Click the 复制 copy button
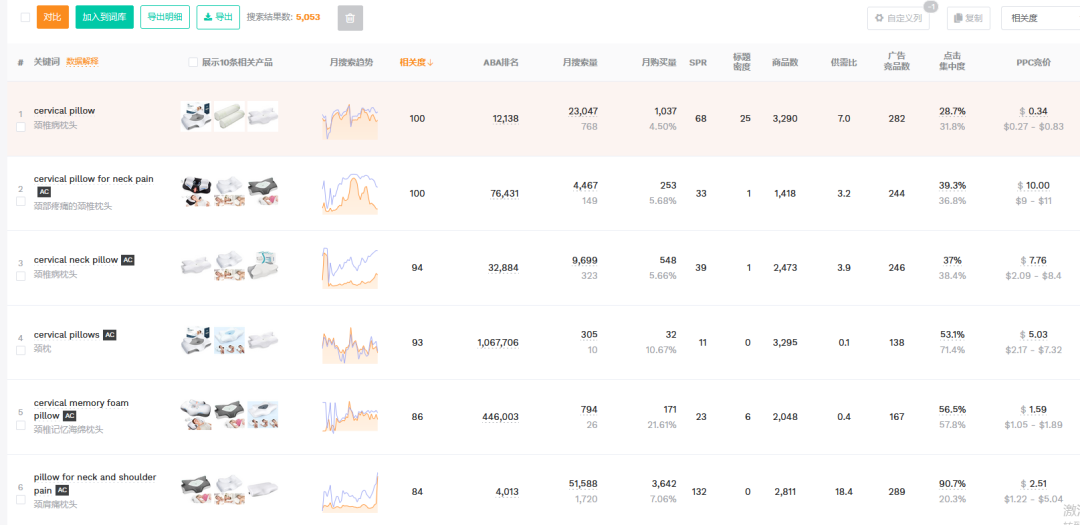The width and height of the screenshot is (1080, 525). 969,17
